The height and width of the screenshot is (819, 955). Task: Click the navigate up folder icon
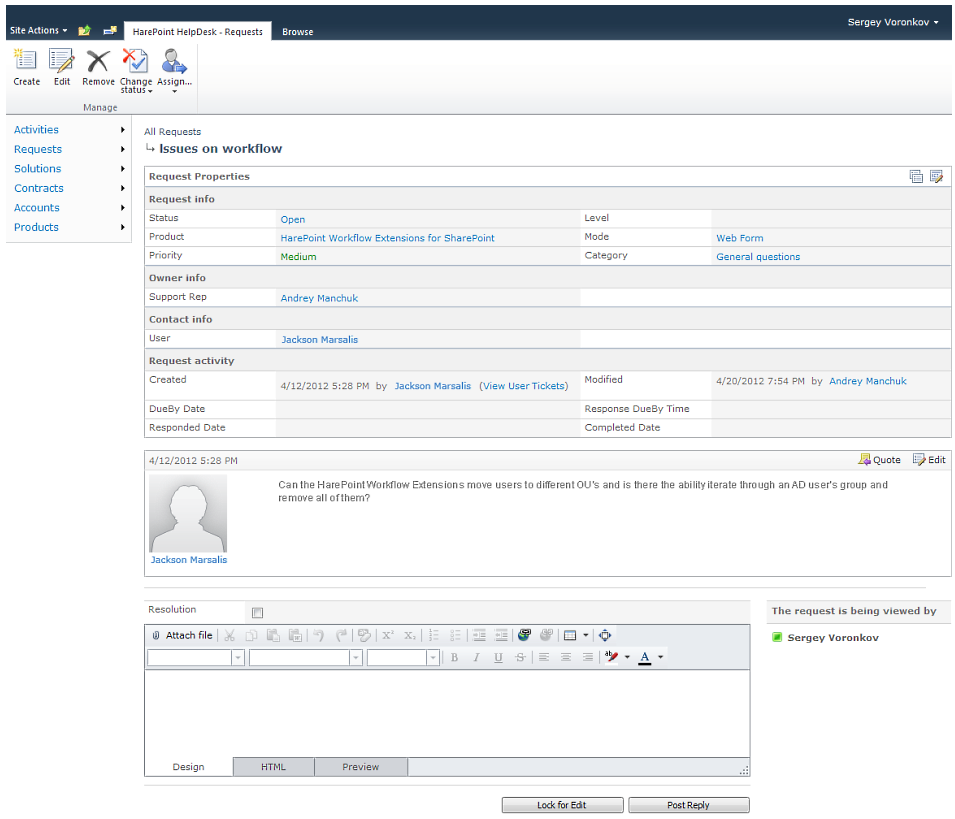85,31
